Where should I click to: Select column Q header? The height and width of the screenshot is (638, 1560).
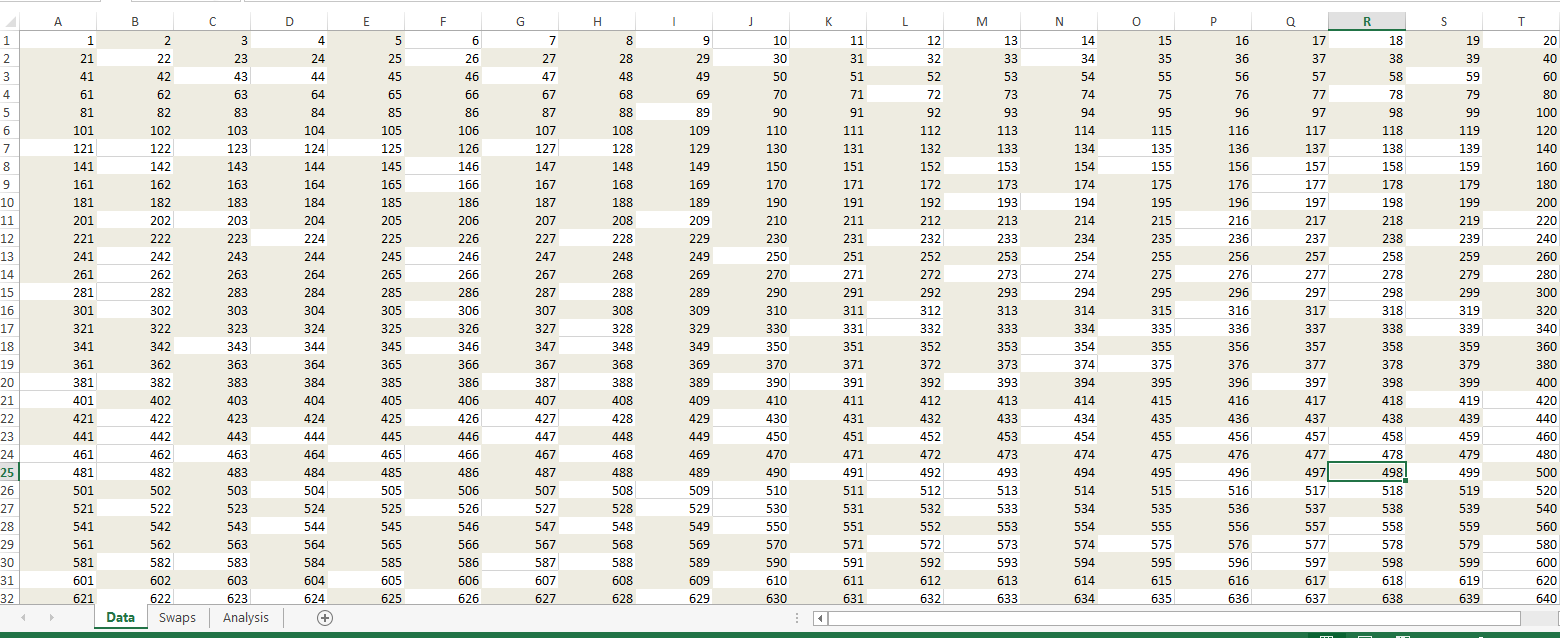point(1290,21)
